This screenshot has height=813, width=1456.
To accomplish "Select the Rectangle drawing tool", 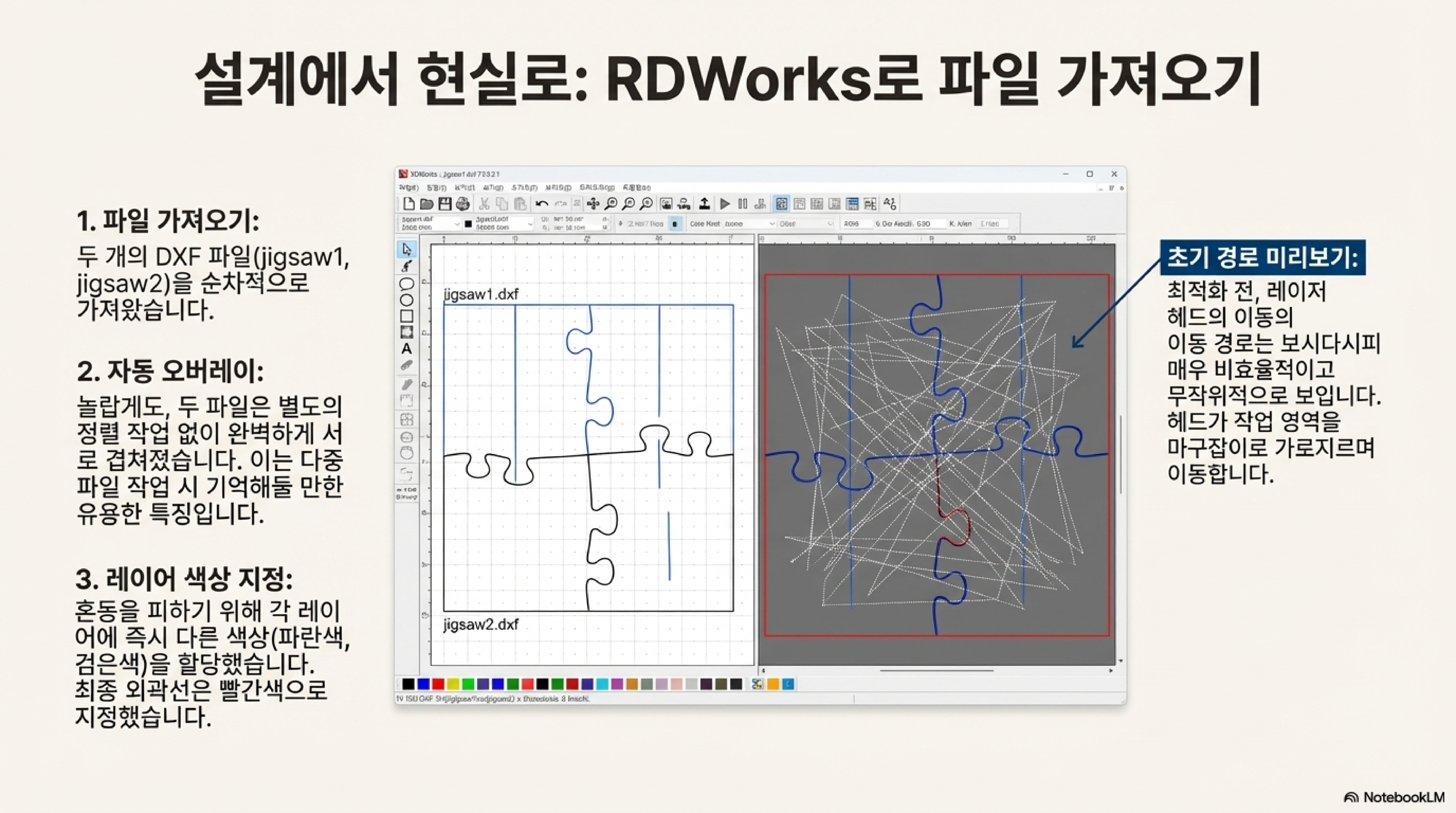I will click(x=406, y=316).
